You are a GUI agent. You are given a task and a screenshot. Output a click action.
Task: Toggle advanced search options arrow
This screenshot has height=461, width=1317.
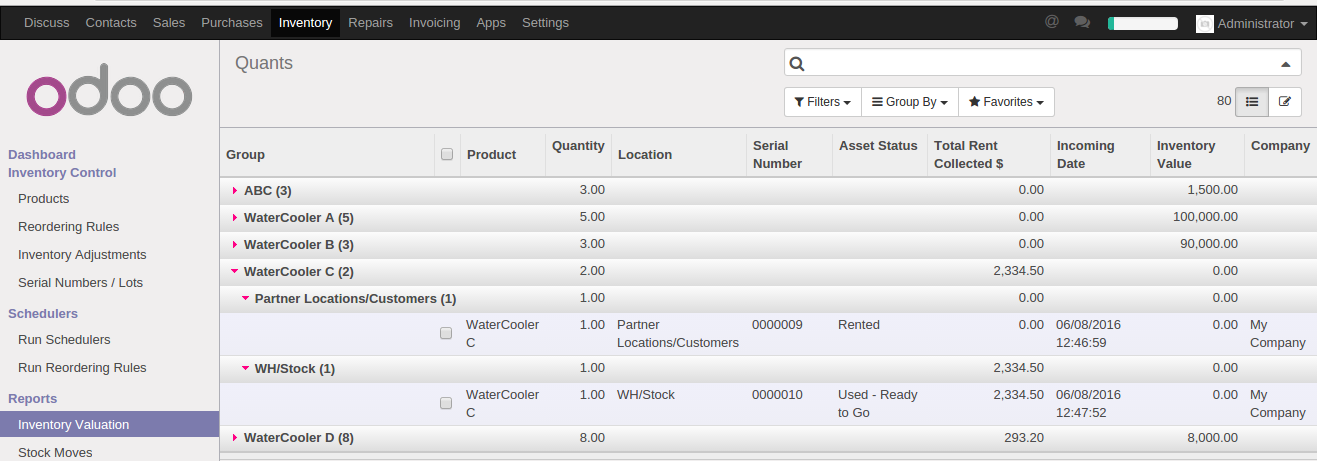pos(1286,63)
